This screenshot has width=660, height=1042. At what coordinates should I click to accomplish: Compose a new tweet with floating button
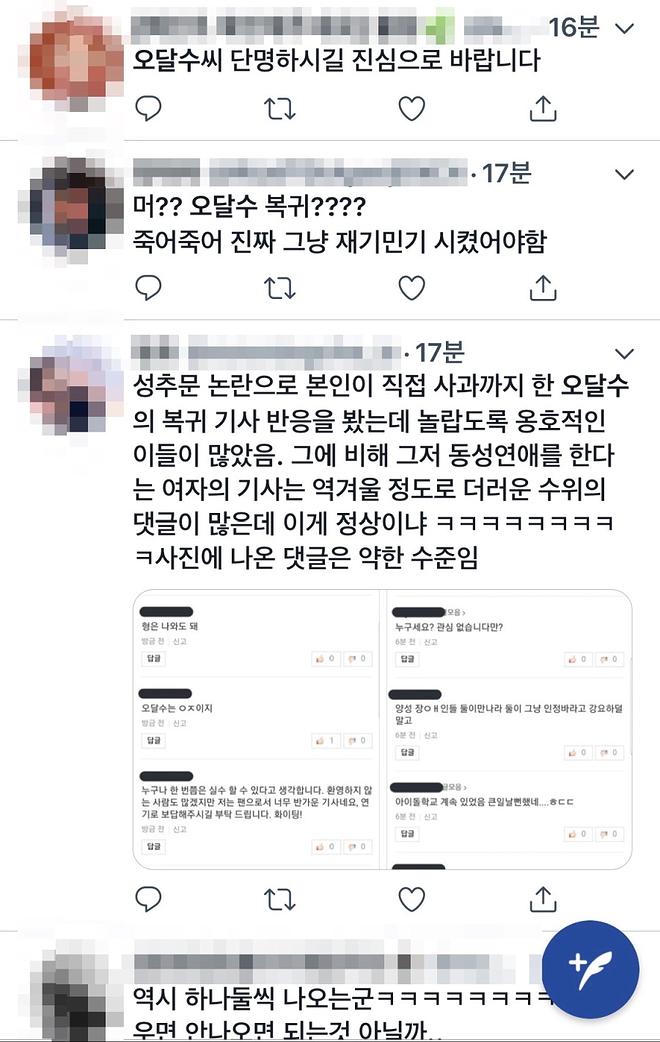(x=590, y=970)
